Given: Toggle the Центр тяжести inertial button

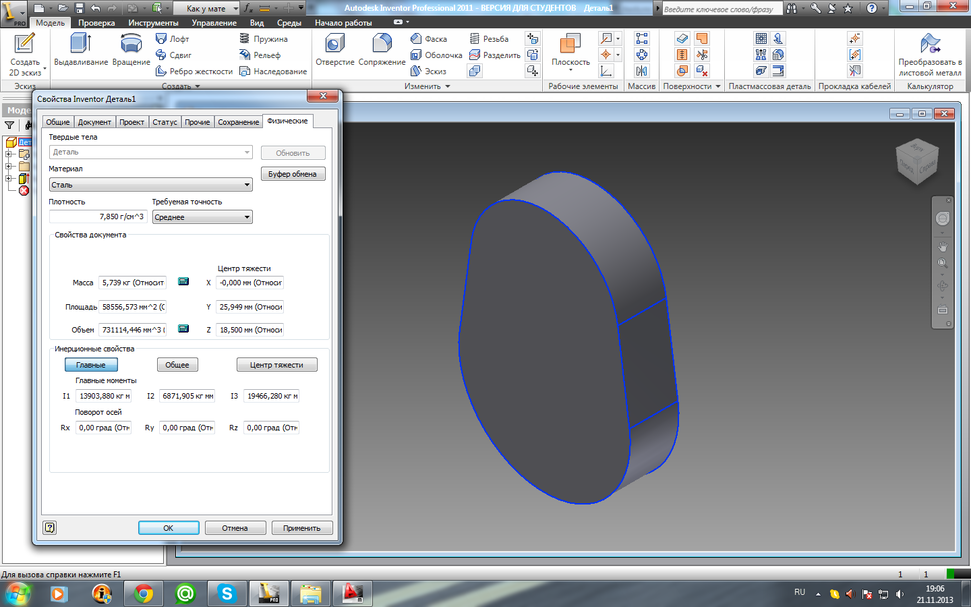Looking at the screenshot, I should pos(276,365).
